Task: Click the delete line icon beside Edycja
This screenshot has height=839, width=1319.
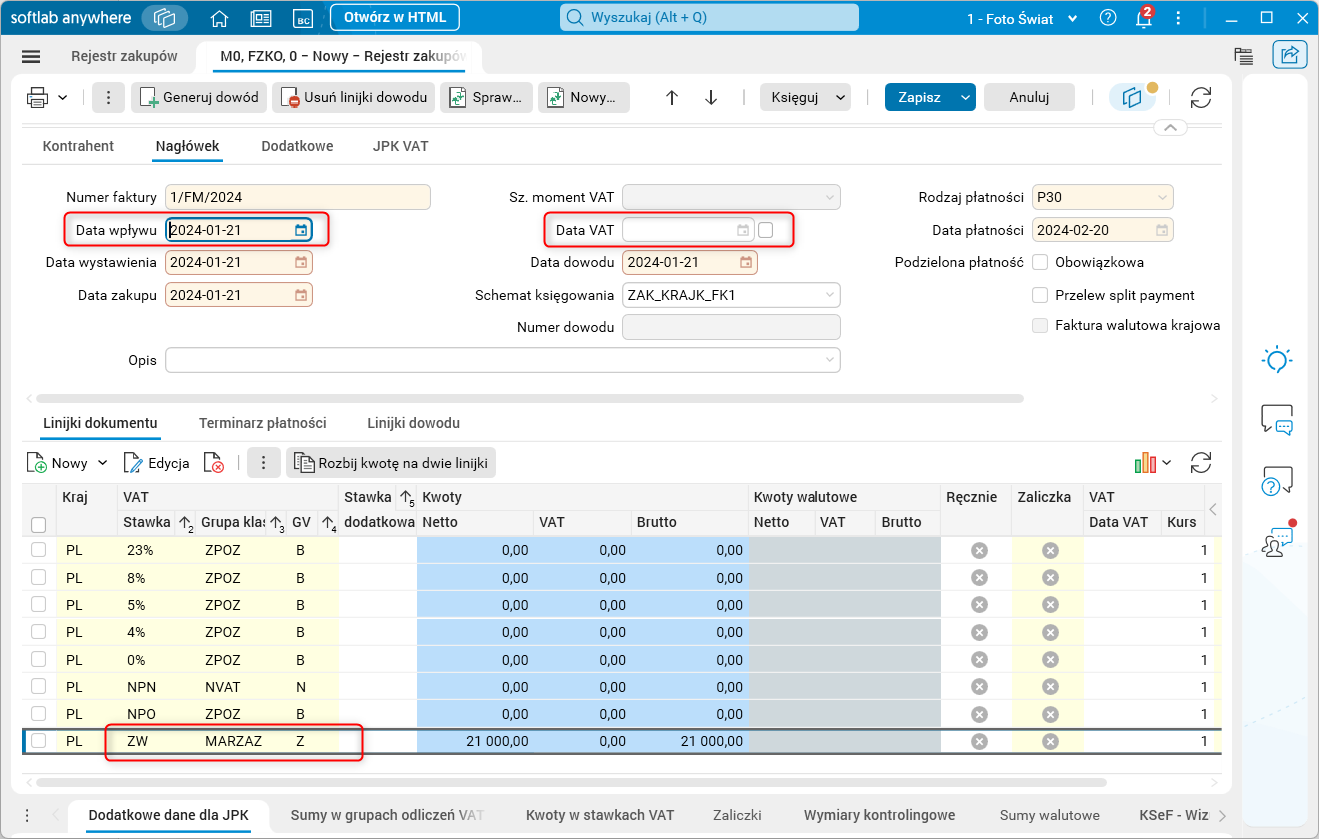Action: click(x=213, y=463)
